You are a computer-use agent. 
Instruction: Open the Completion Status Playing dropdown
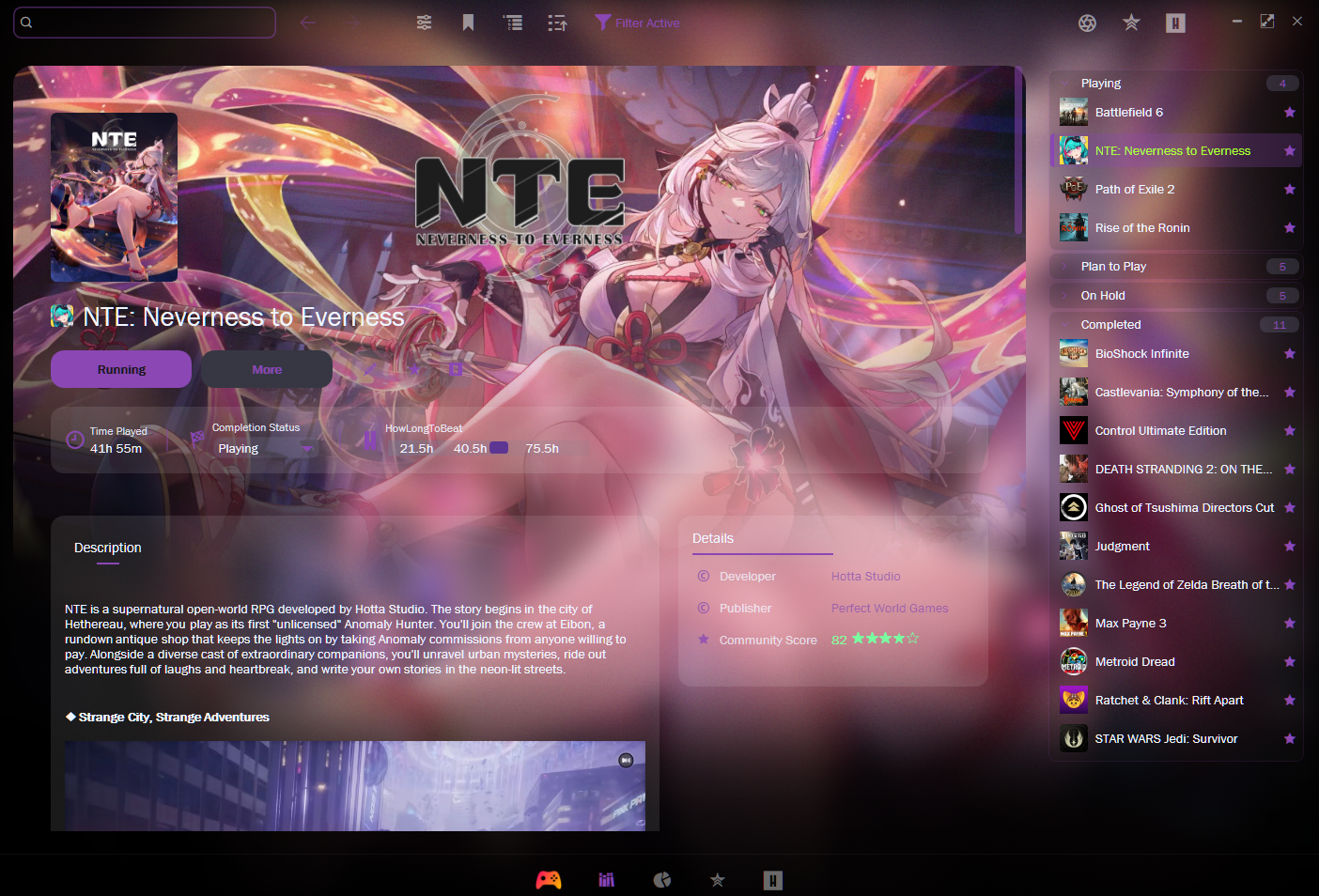266,449
